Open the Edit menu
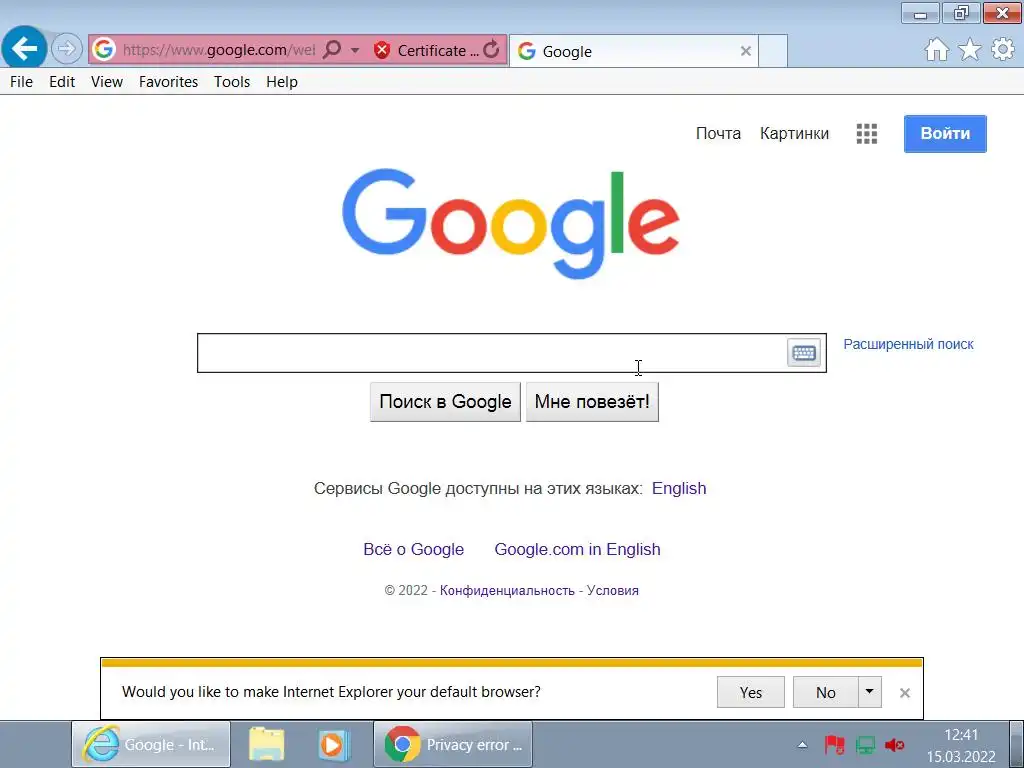This screenshot has height=768, width=1024. coord(62,82)
